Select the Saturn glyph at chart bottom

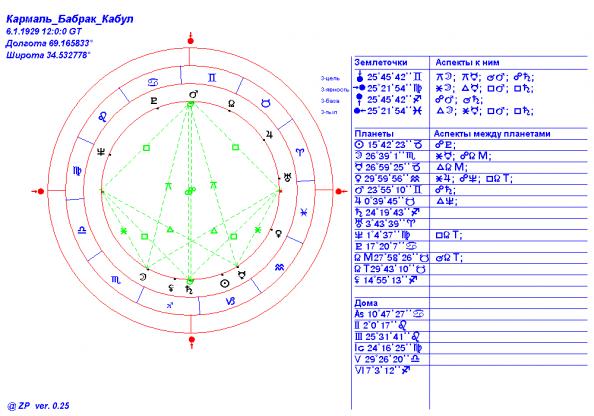click(189, 290)
